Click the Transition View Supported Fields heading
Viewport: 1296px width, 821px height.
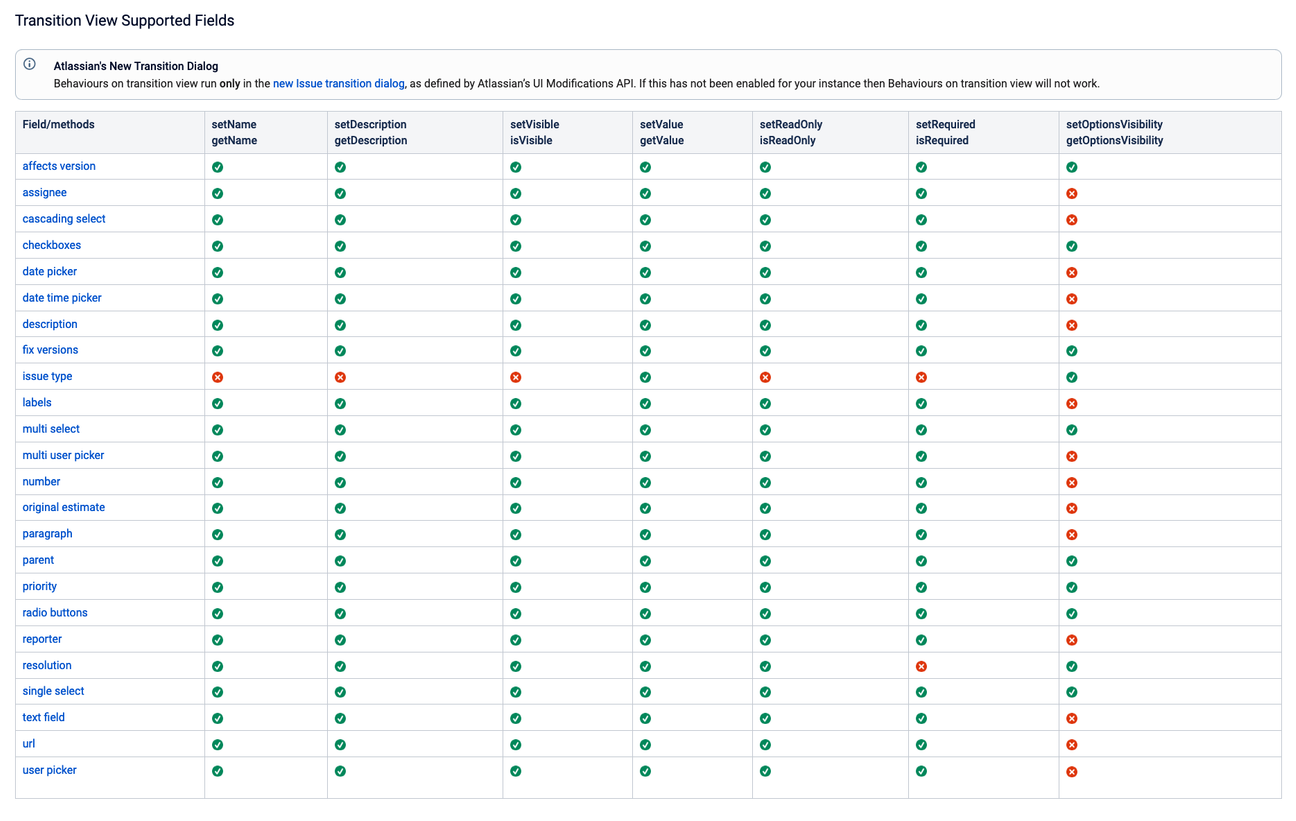(x=125, y=20)
